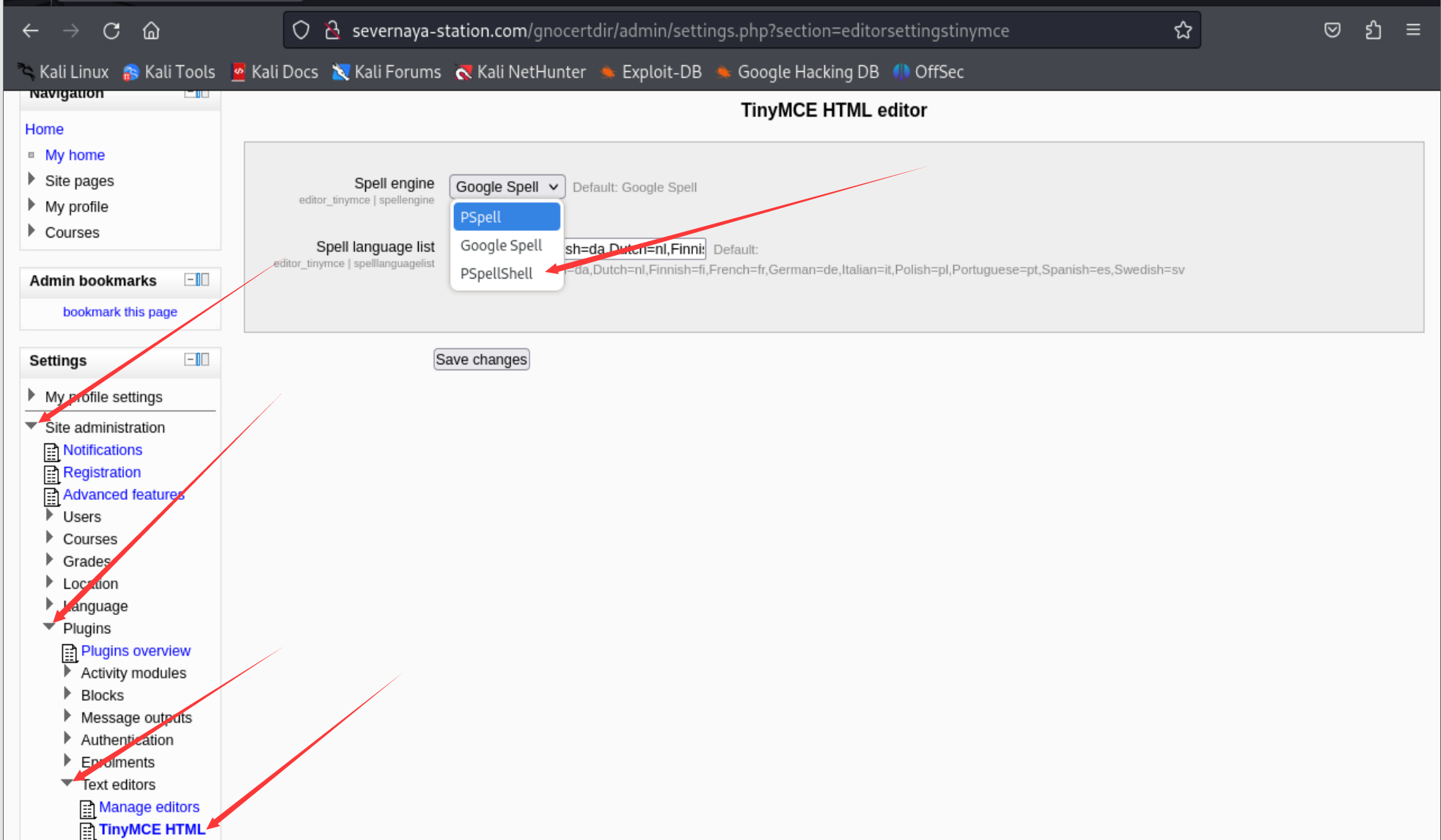Open the Firefox extensions puzzle icon
This screenshot has width=1441, height=840.
tap(1373, 31)
